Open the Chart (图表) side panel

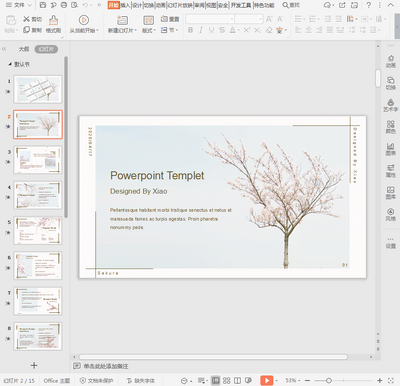pyautogui.click(x=391, y=149)
